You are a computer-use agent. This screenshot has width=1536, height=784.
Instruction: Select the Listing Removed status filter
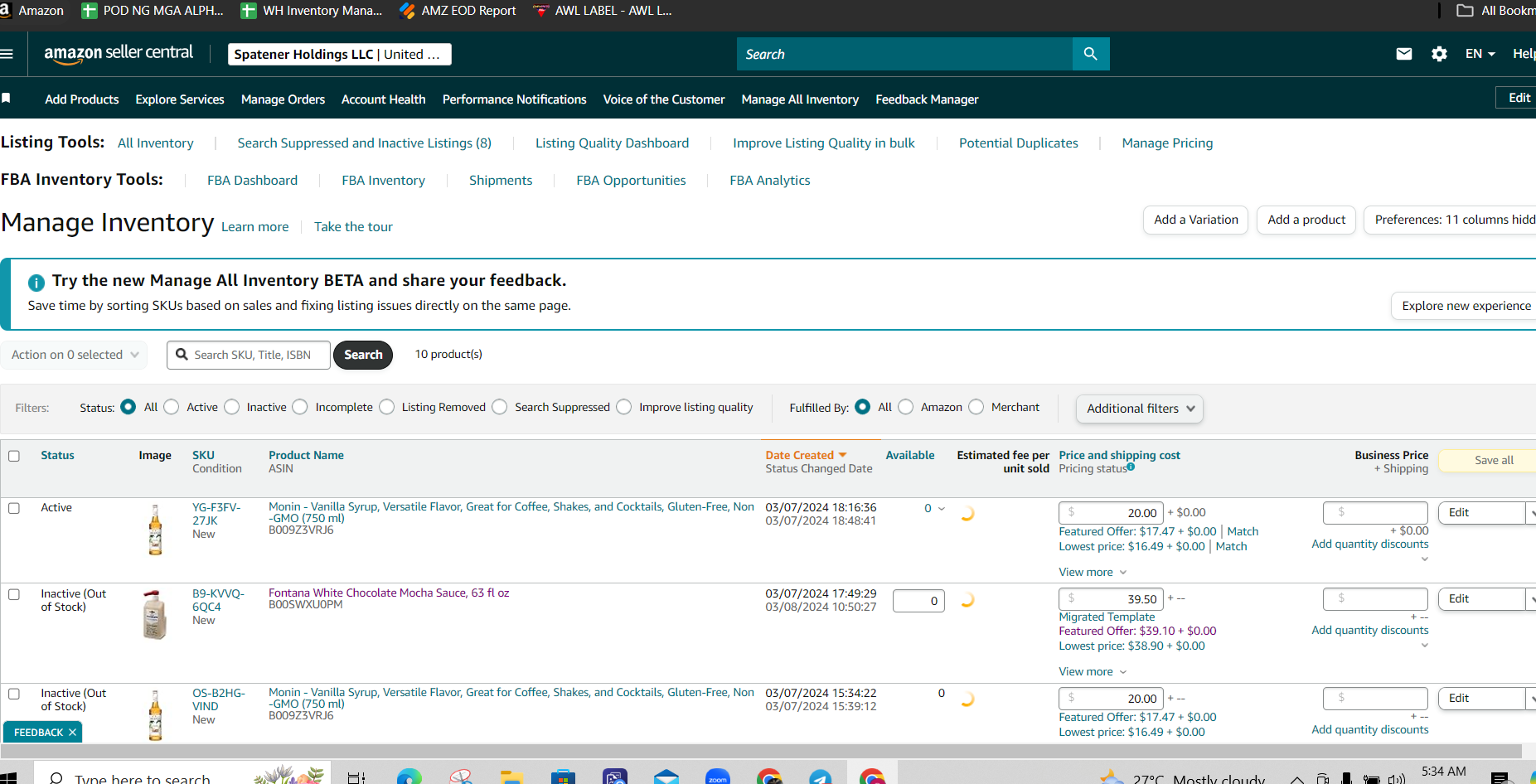click(x=387, y=407)
